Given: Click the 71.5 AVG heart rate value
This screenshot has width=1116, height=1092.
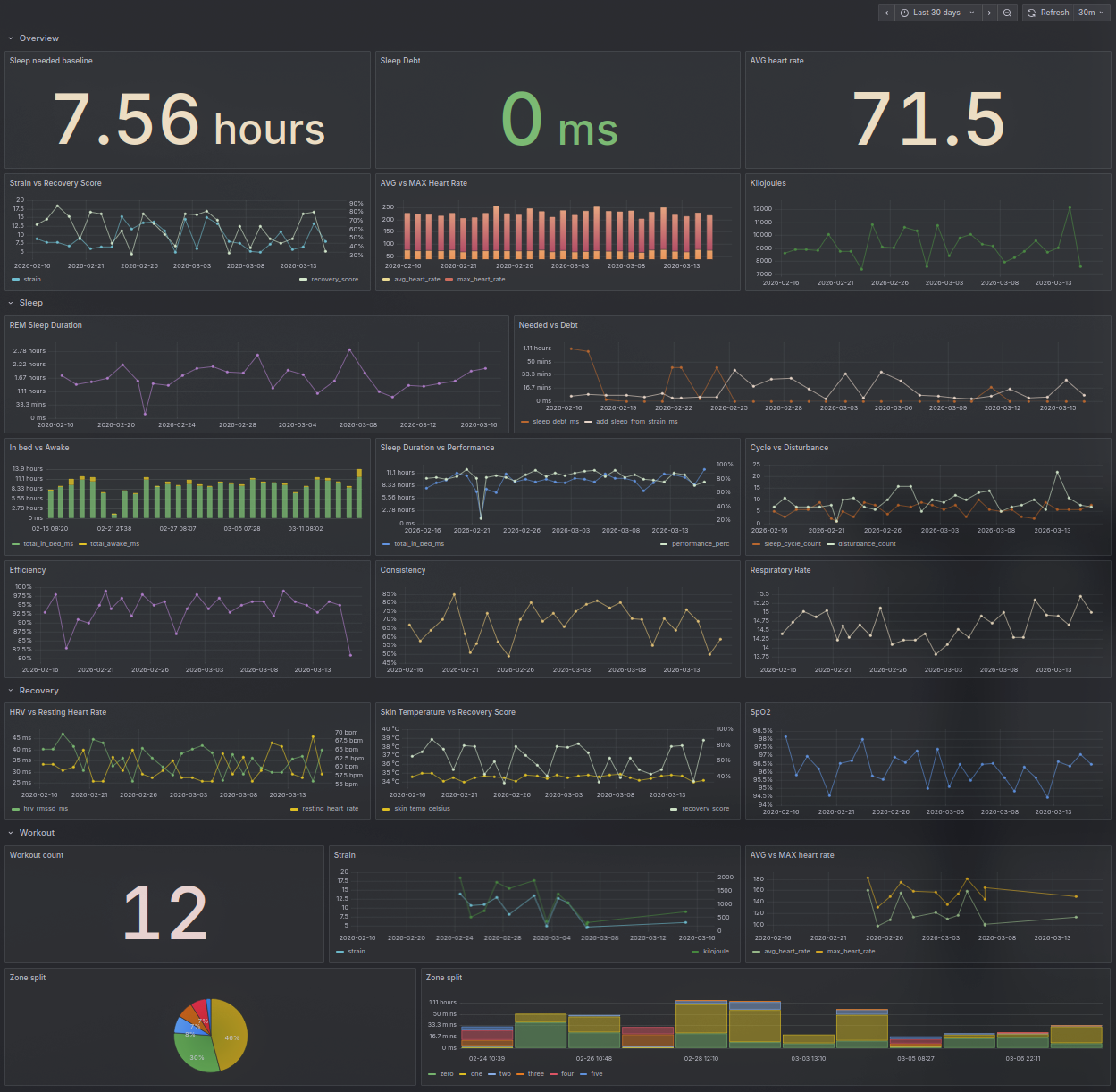Looking at the screenshot, I should pos(929,120).
